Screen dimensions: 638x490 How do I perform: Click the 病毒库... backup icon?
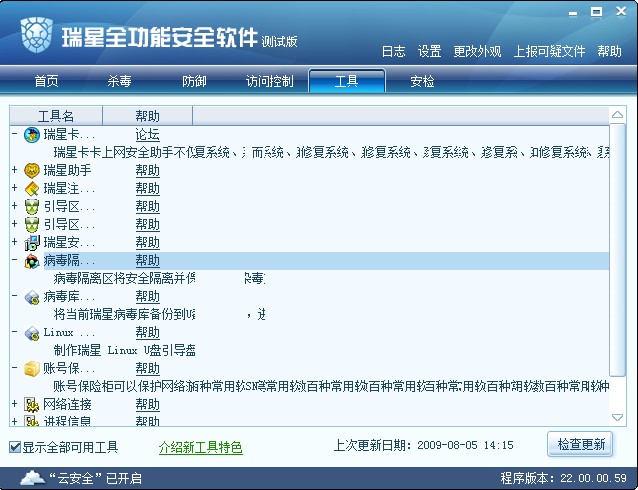click(x=32, y=297)
